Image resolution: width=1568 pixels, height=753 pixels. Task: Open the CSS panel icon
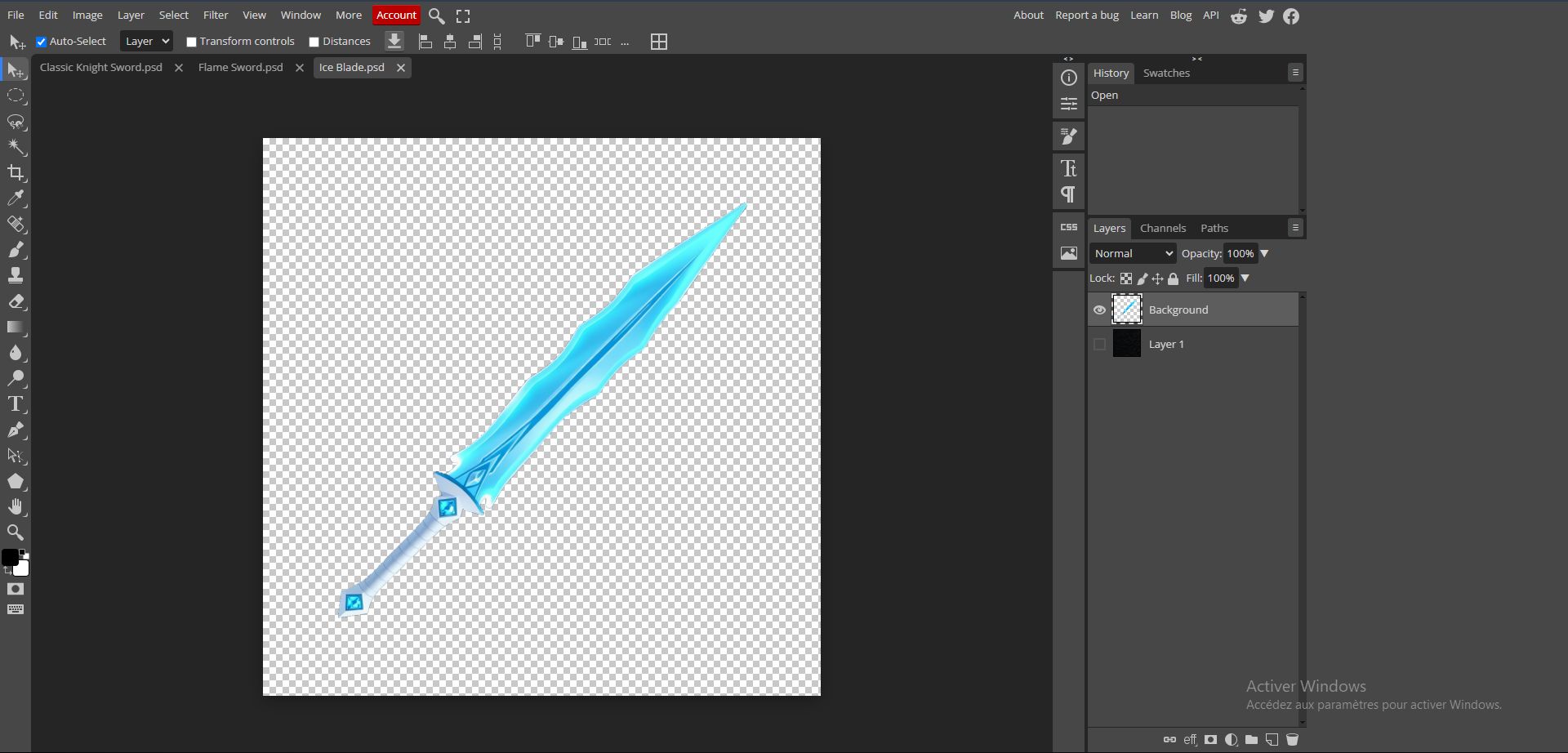tap(1068, 227)
